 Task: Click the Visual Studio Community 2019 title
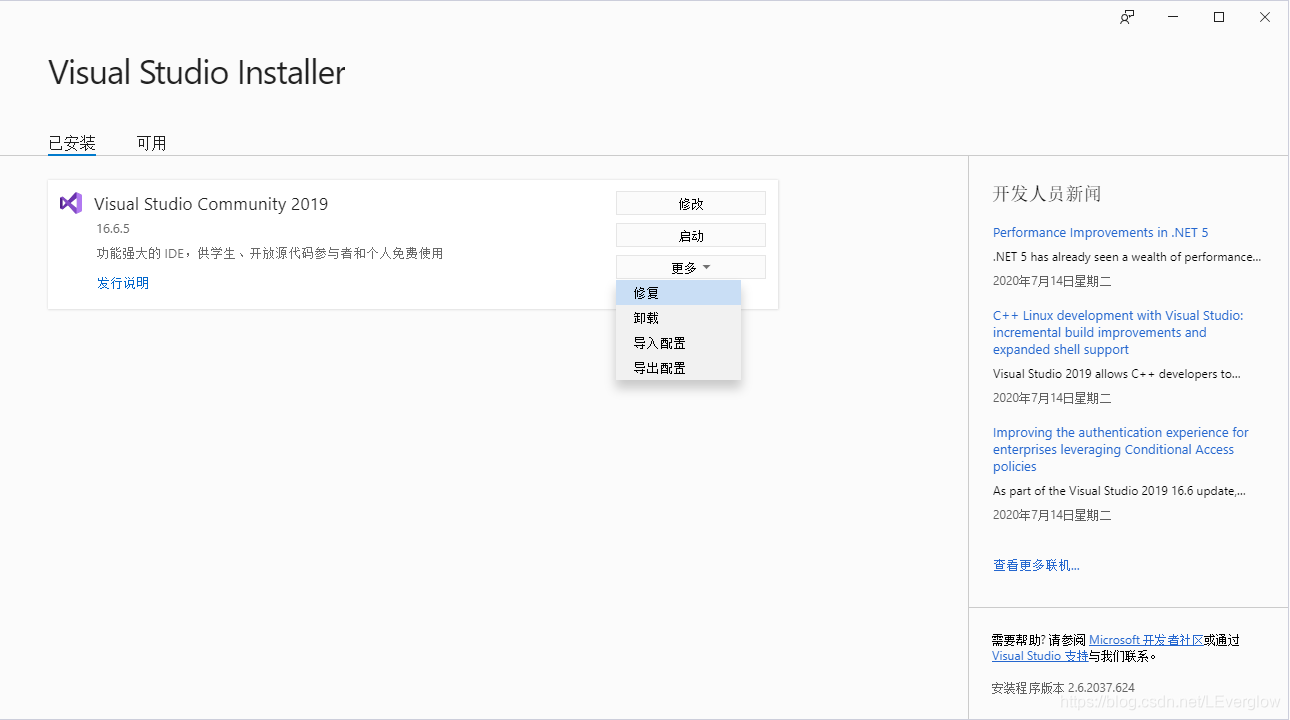click(x=211, y=204)
